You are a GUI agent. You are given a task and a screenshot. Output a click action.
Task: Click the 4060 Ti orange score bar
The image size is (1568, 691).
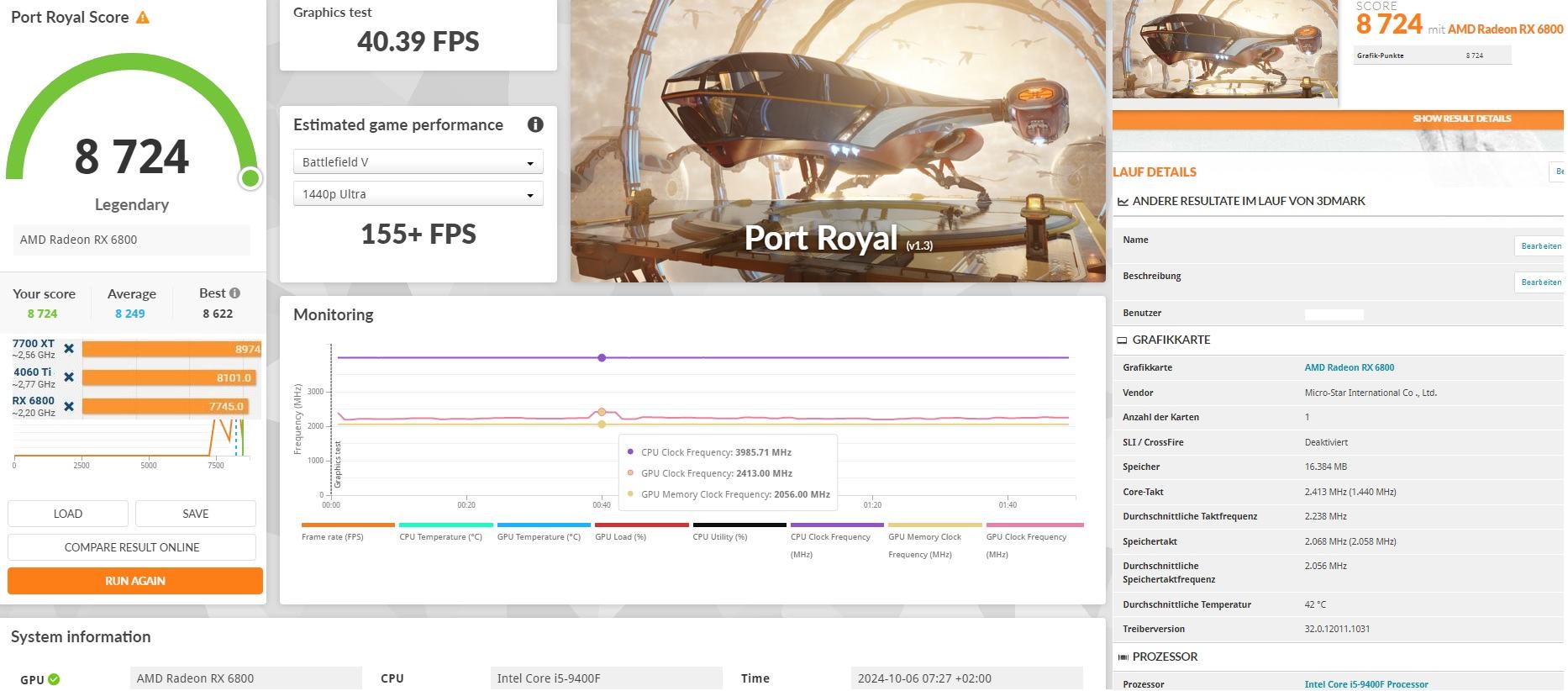(x=168, y=377)
